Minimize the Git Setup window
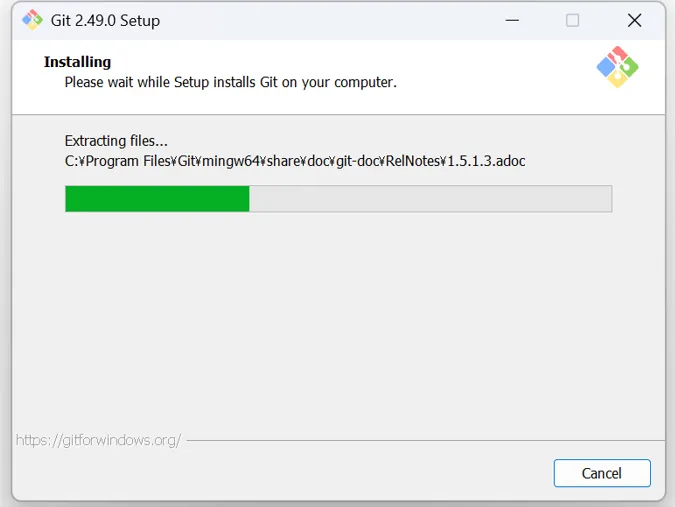Viewport: 675px width, 507px height. click(x=511, y=20)
